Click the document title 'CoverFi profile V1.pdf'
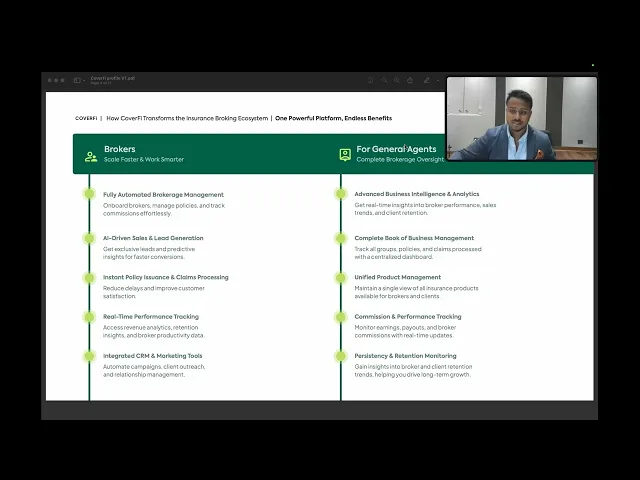Image resolution: width=640 pixels, height=480 pixels. (x=113, y=78)
